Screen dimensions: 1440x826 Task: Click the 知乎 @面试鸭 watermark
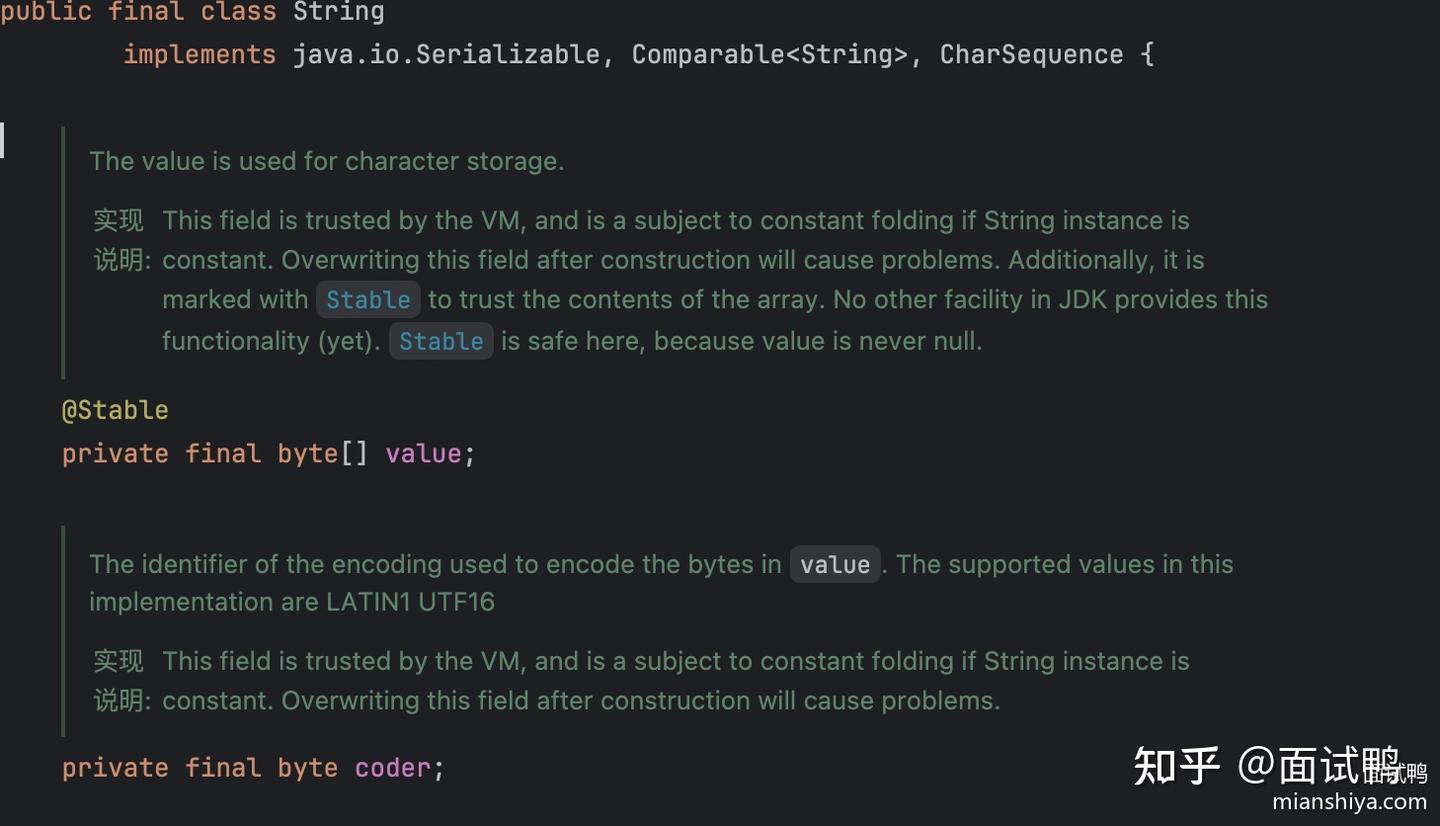1280,765
